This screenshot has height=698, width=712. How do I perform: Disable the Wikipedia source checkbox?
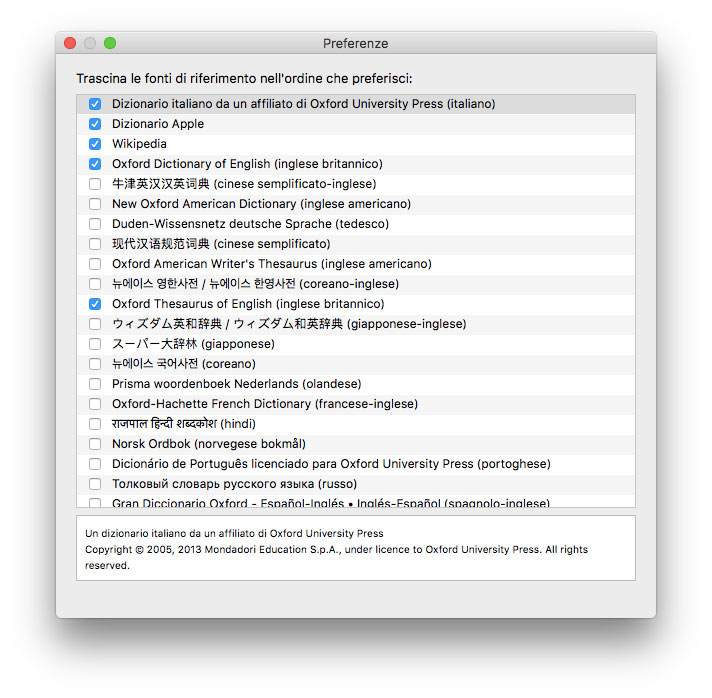pyautogui.click(x=95, y=144)
